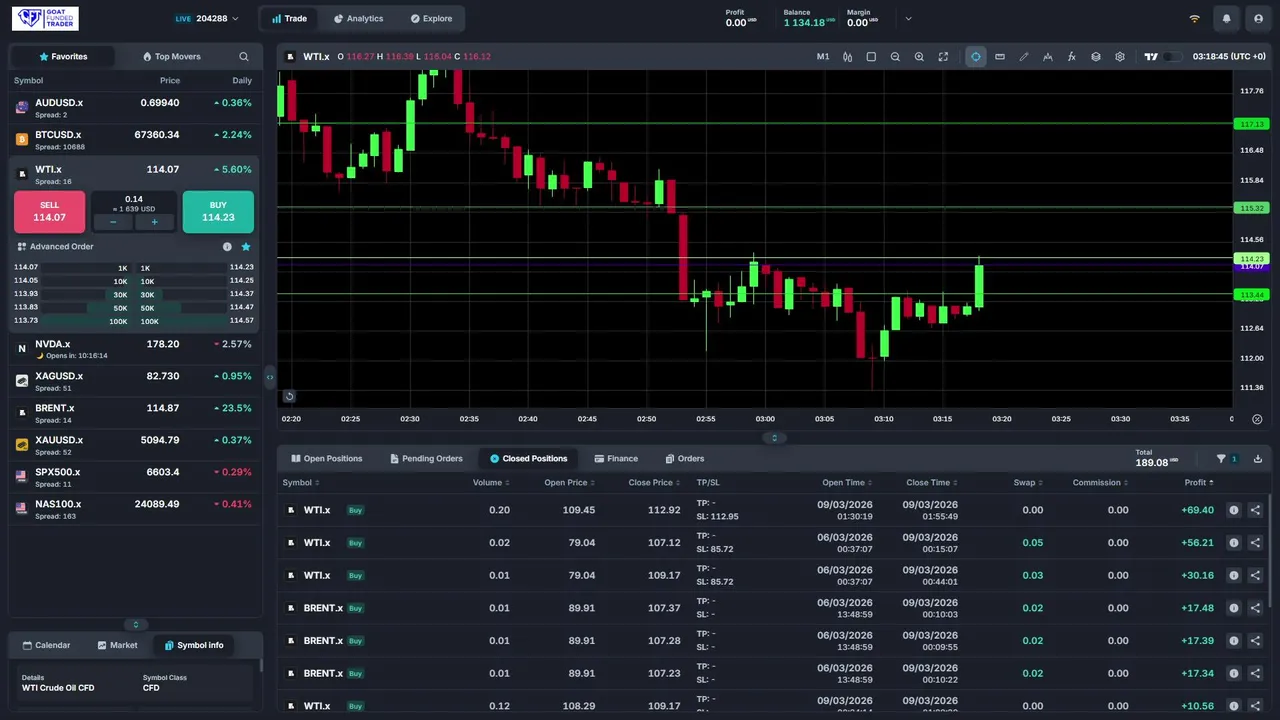This screenshot has width=1280, height=720.
Task: Click the info icon beside Advanced Order
Action: click(227, 247)
